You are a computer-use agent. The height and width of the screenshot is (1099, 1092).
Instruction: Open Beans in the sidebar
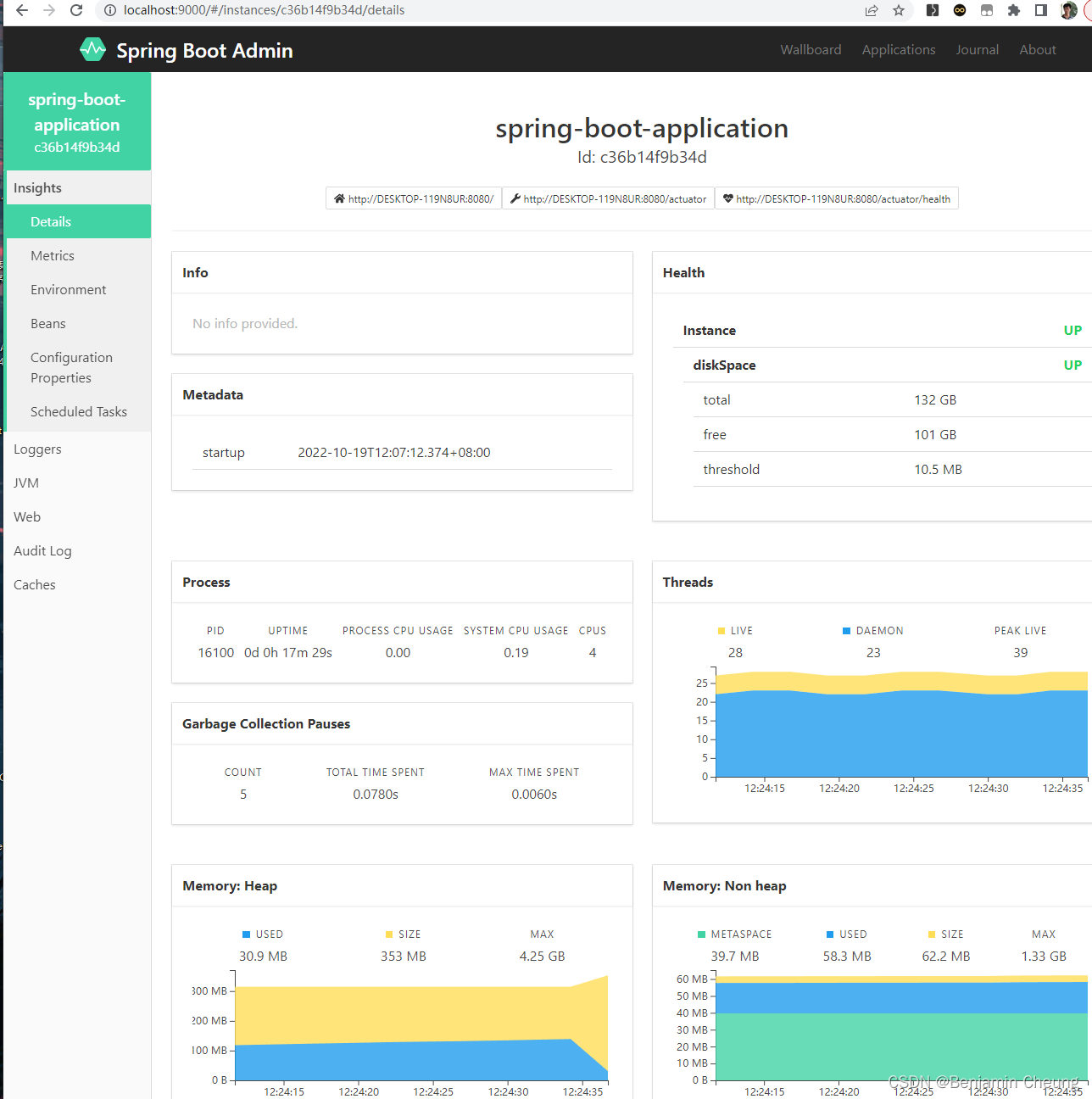pos(78,323)
